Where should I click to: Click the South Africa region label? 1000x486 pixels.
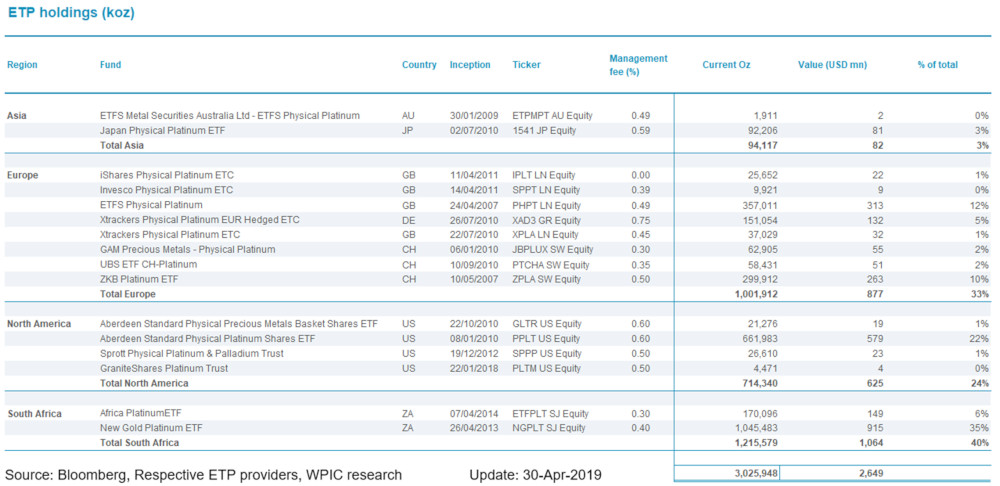pyautogui.click(x=34, y=414)
